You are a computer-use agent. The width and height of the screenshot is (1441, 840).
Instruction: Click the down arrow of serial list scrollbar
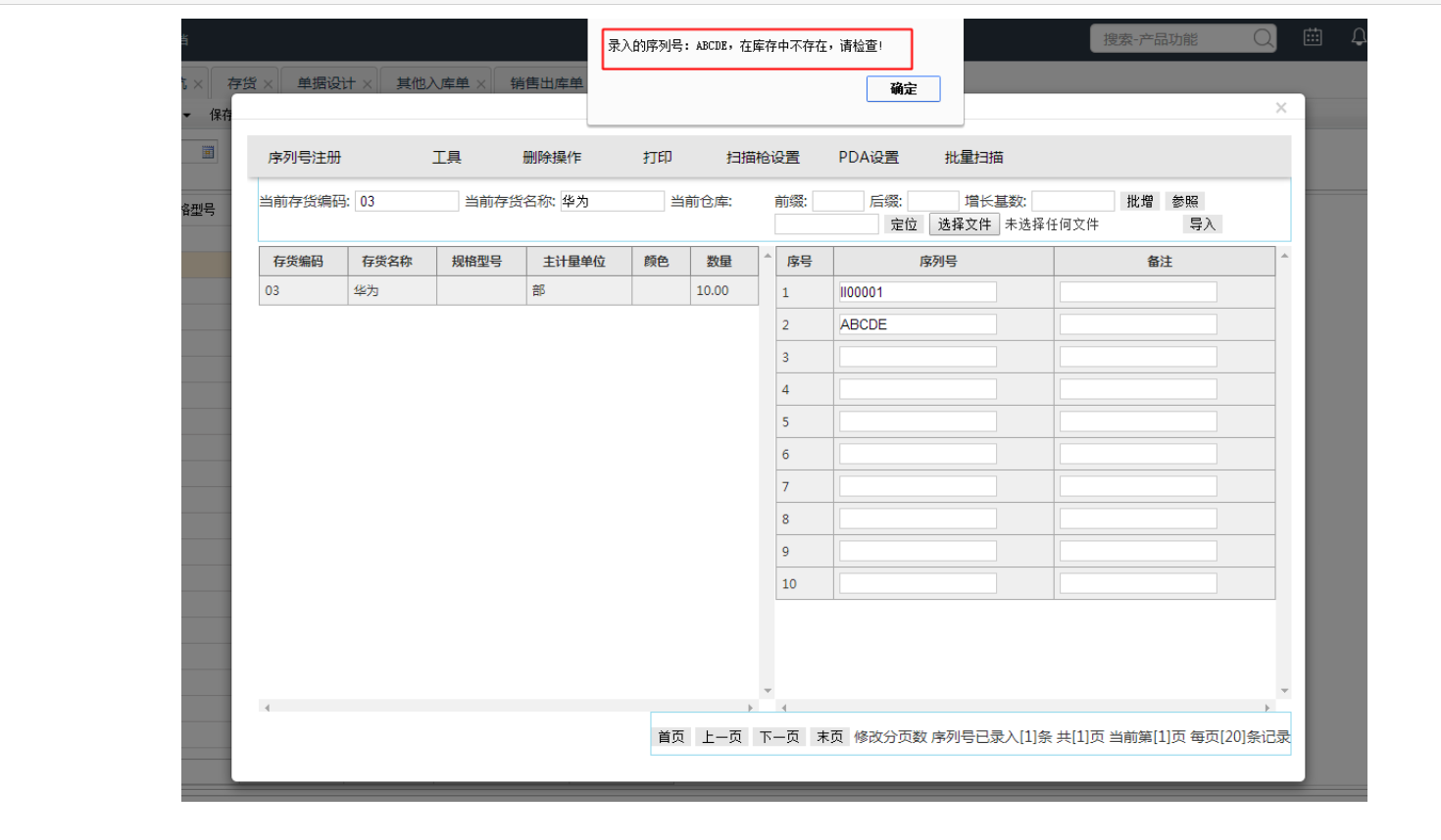pyautogui.click(x=1284, y=691)
